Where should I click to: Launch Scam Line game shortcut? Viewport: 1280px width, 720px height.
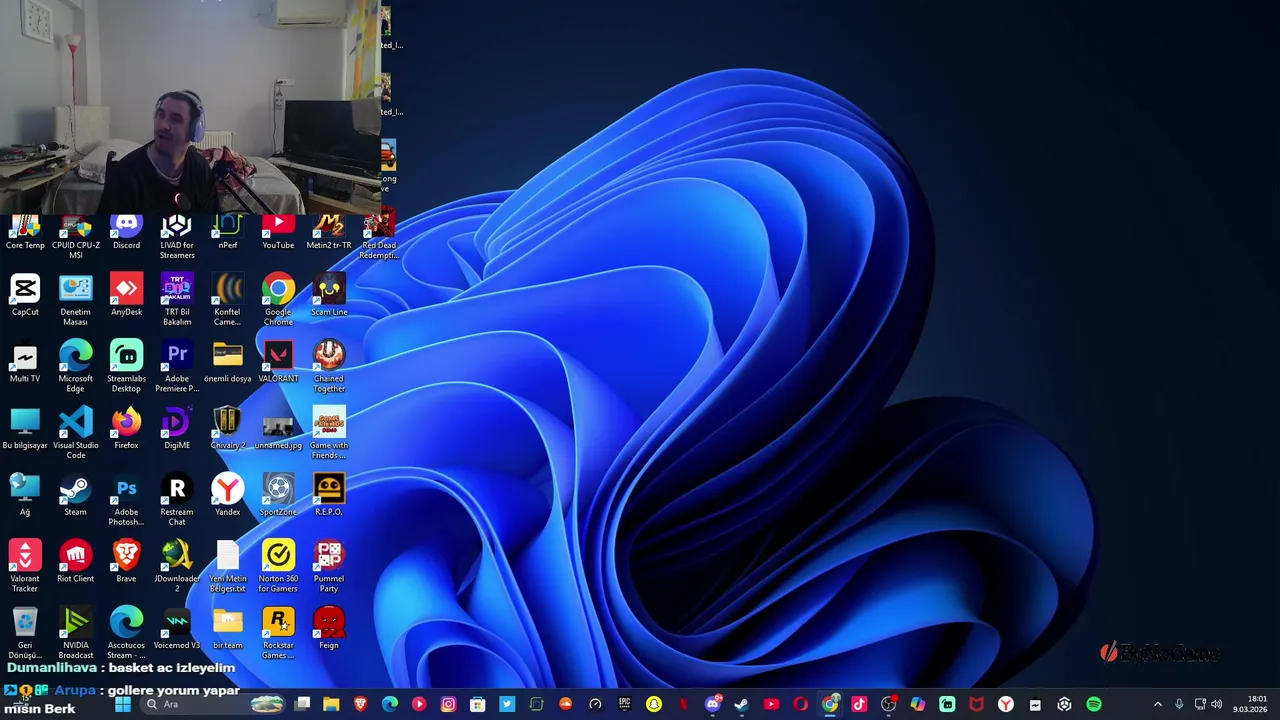coord(329,295)
